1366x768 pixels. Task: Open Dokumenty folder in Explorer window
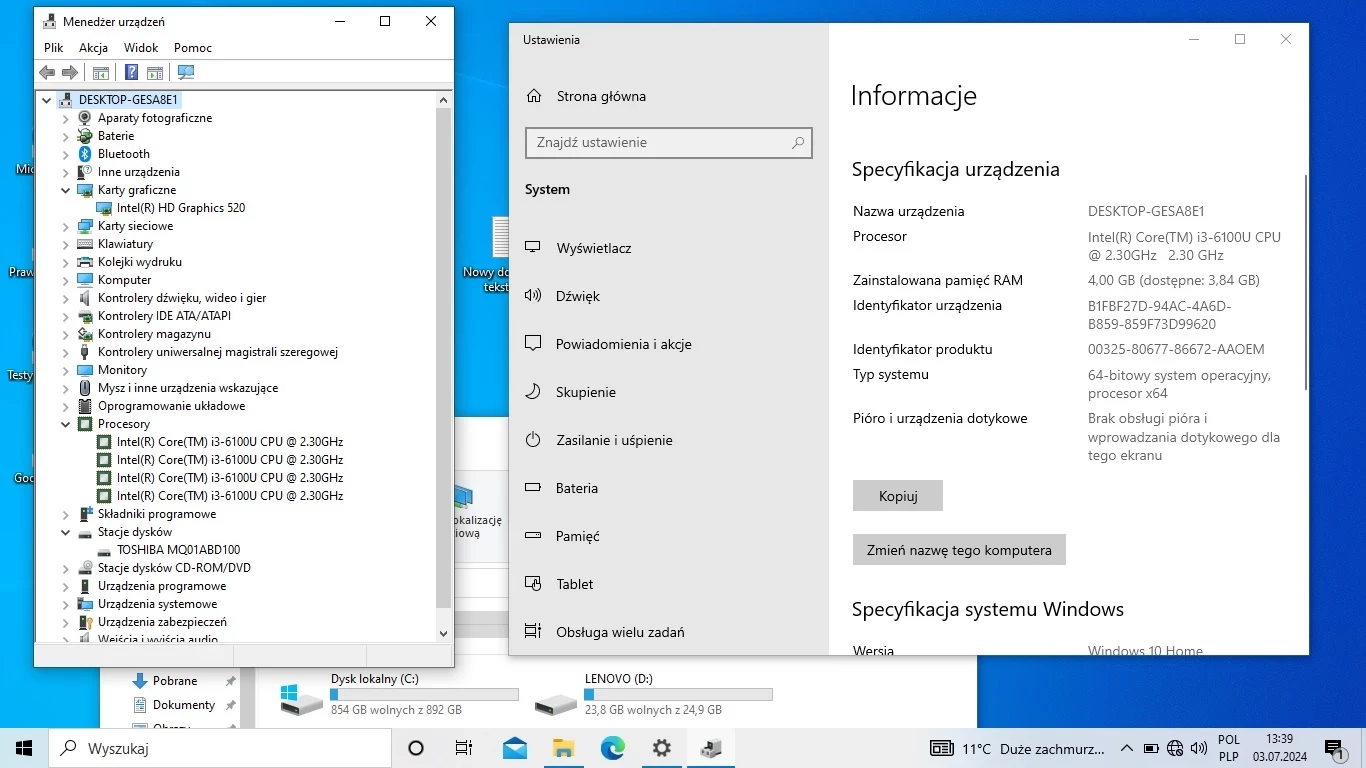pos(184,705)
